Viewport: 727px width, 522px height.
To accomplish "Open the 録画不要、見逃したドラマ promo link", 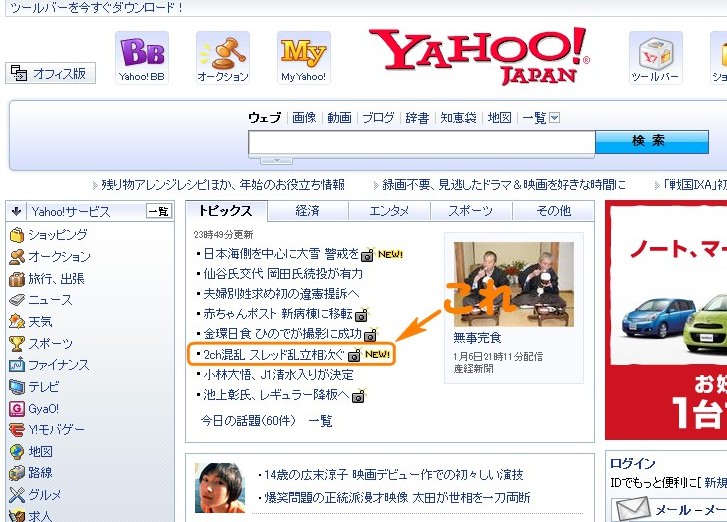I will 504,185.
